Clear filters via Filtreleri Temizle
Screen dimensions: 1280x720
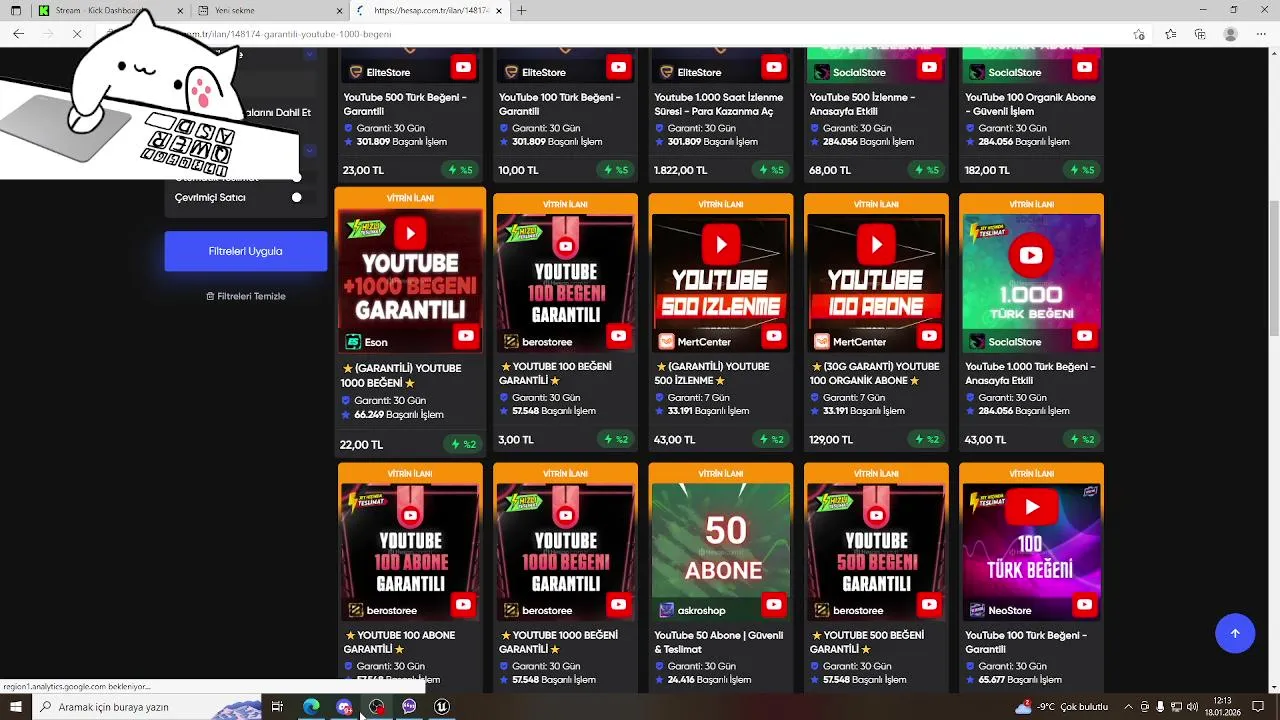(x=245, y=296)
